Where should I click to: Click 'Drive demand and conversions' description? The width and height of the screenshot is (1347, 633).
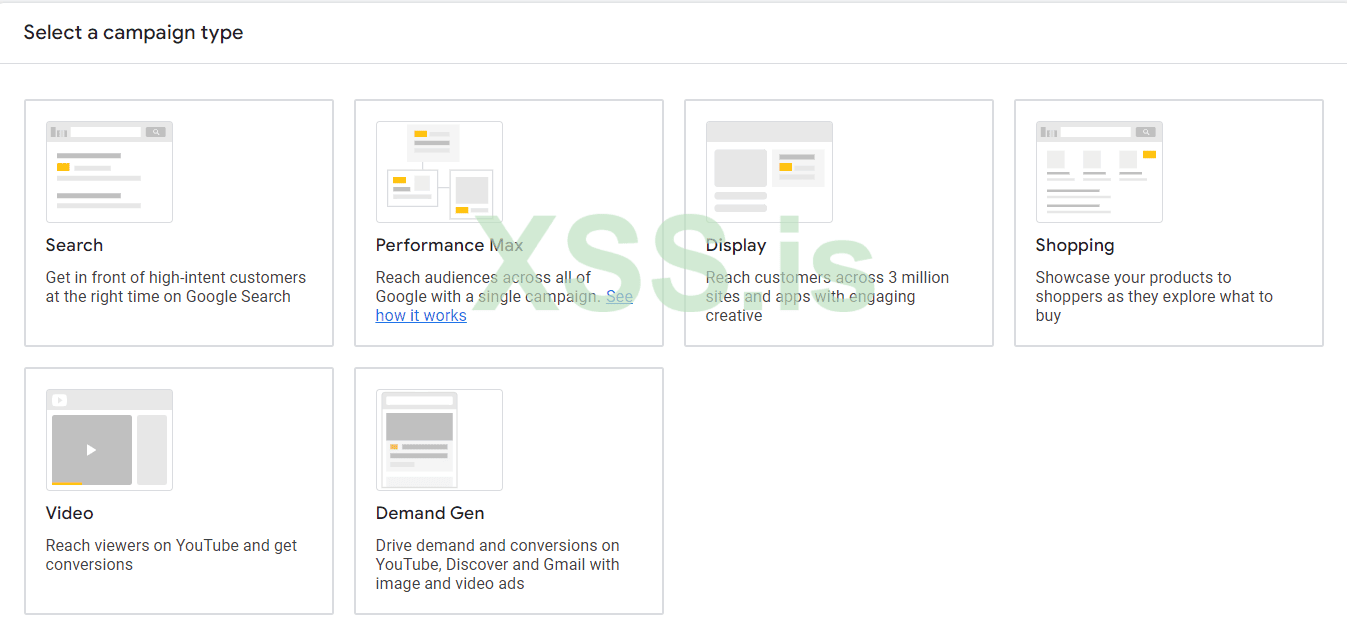pos(498,564)
